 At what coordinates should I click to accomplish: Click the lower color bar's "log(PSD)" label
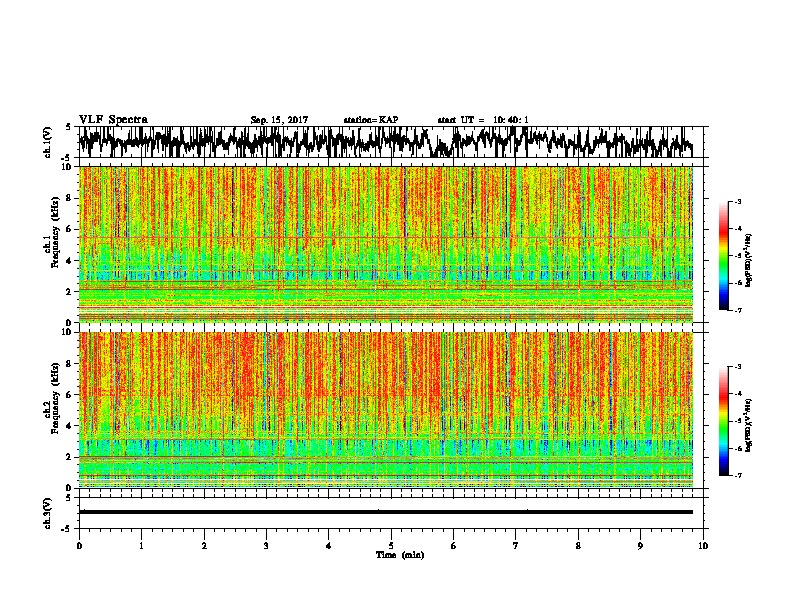[749, 425]
